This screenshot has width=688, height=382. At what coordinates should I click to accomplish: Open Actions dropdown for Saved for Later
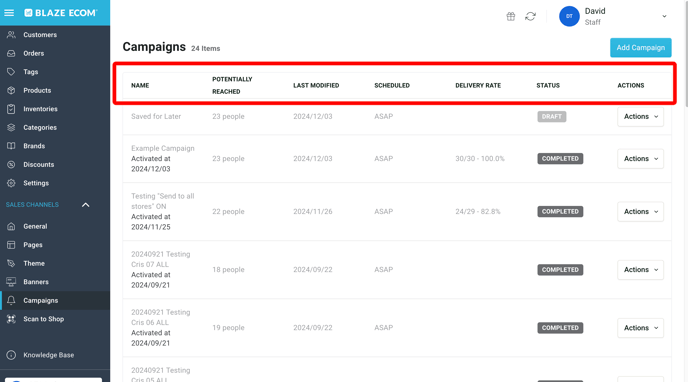[640, 117]
